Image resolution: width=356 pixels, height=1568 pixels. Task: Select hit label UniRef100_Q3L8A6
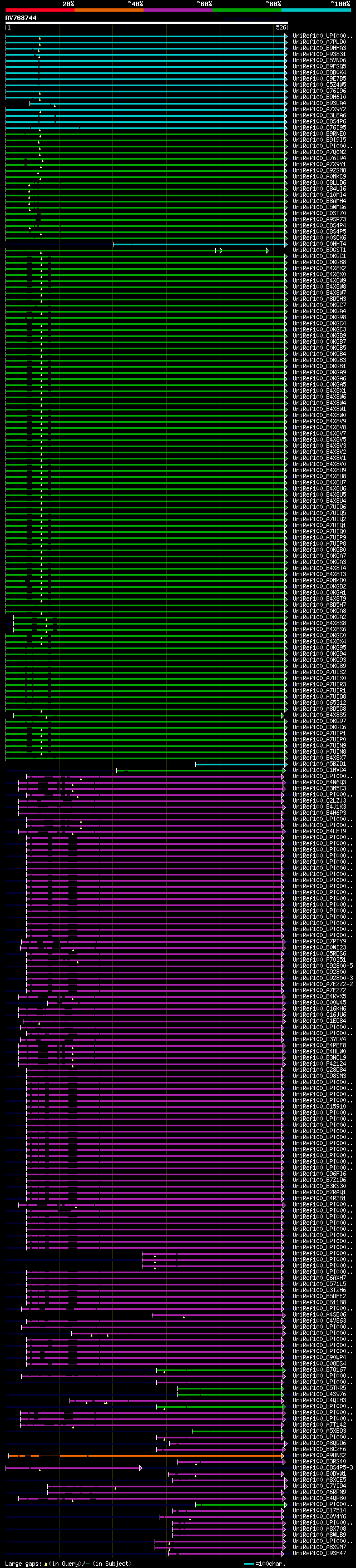[x=319, y=116]
